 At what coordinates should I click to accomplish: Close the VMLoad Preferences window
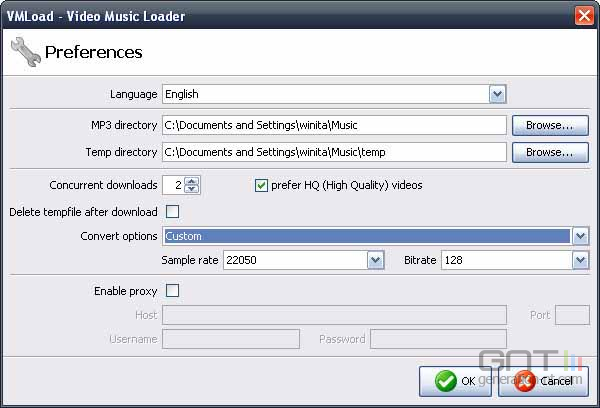[584, 16]
